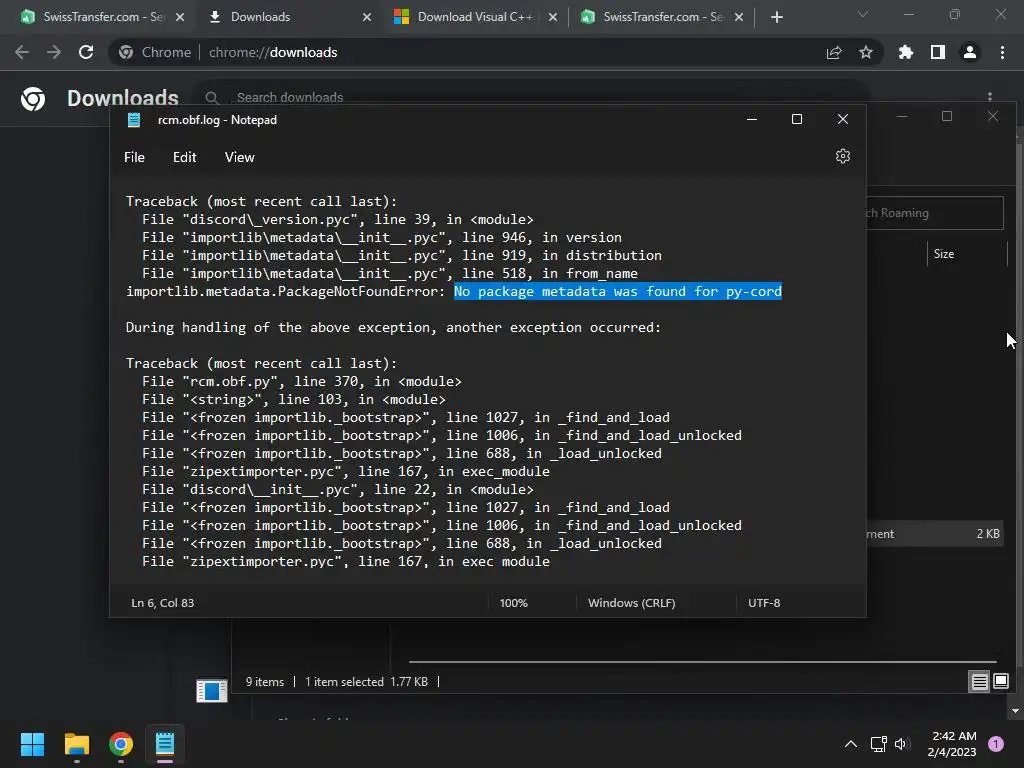Screen dimensions: 1024x768
Task: Click the Chrome logo on Downloads page
Action: coord(33,99)
